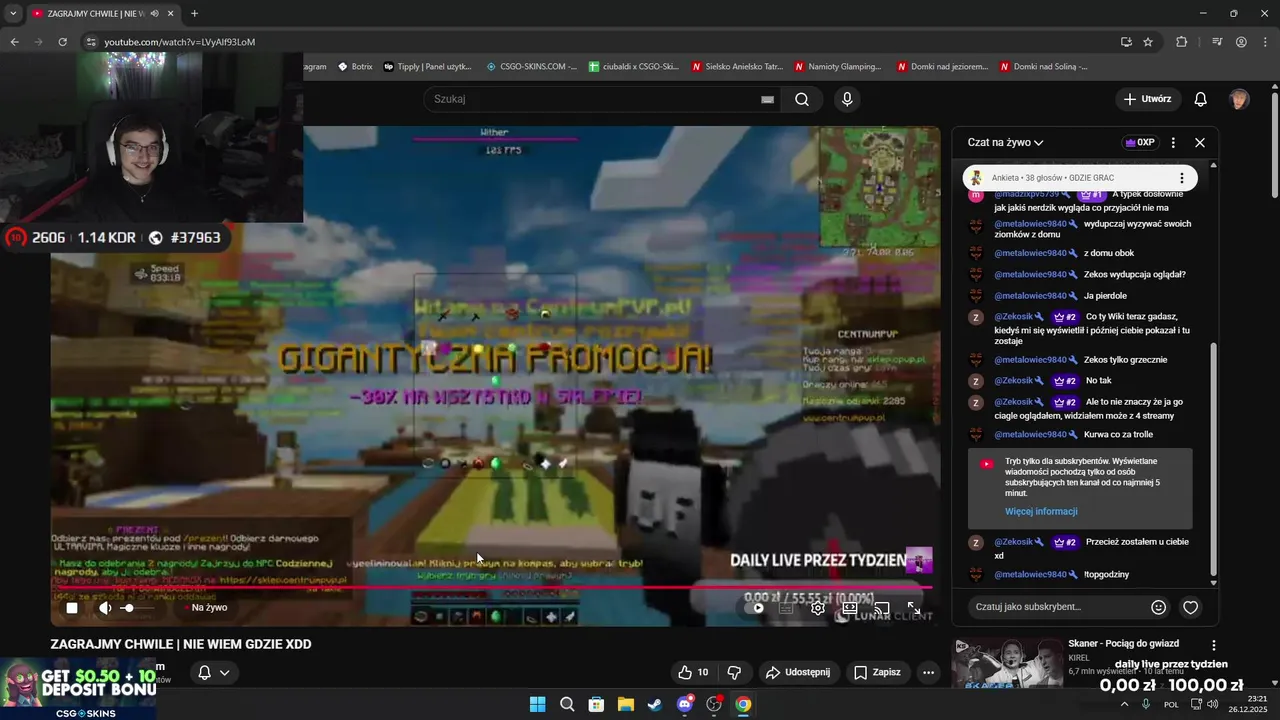Viewport: 1280px width, 720px height.
Task: Open the Chrome three-dot menu
Action: (x=1265, y=42)
